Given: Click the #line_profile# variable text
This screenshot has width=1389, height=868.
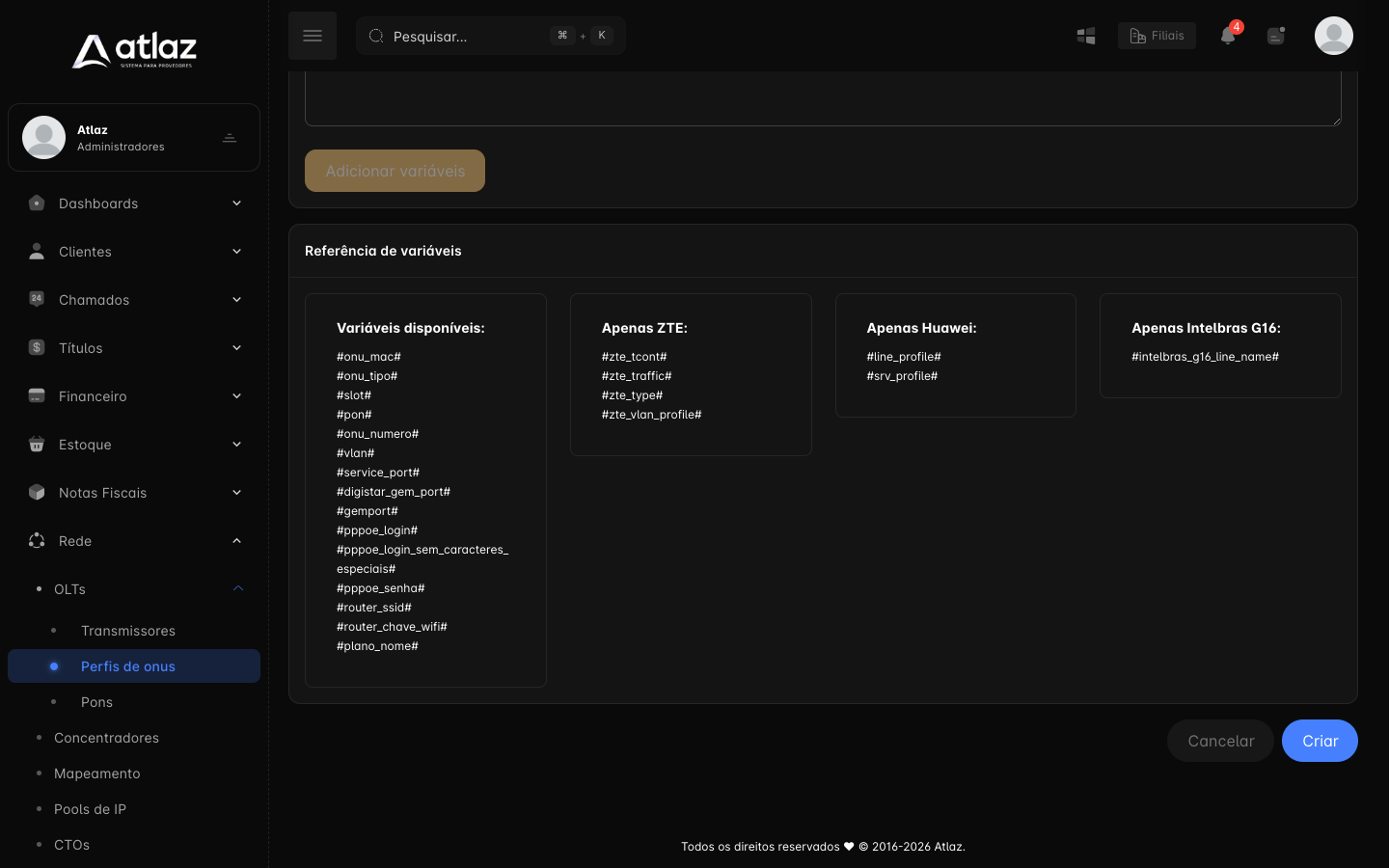Looking at the screenshot, I should (x=904, y=357).
